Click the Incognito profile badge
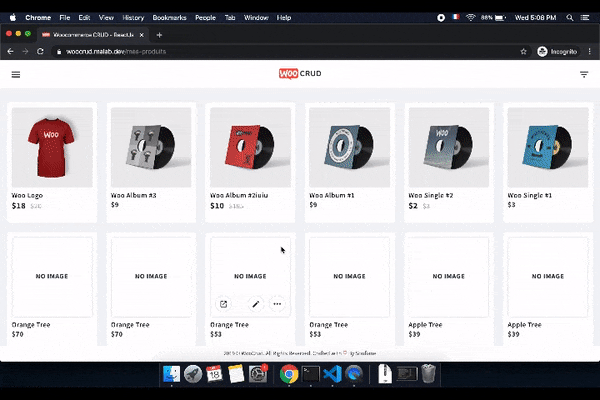 point(557,51)
